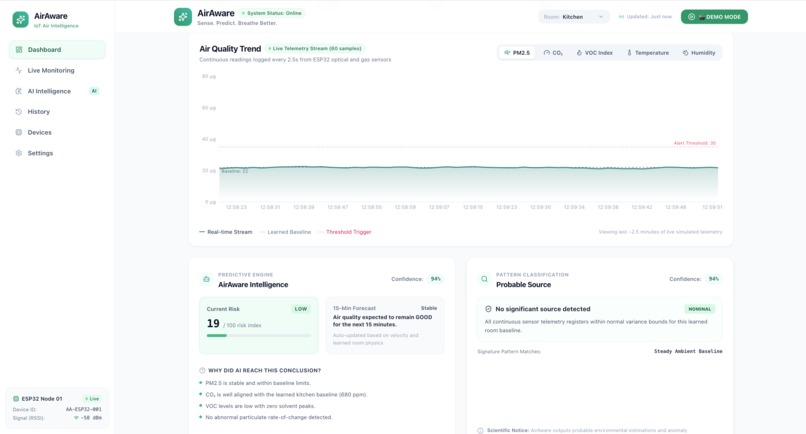Click the CO₂ gauge icon
The width and height of the screenshot is (806, 434).
point(546,52)
